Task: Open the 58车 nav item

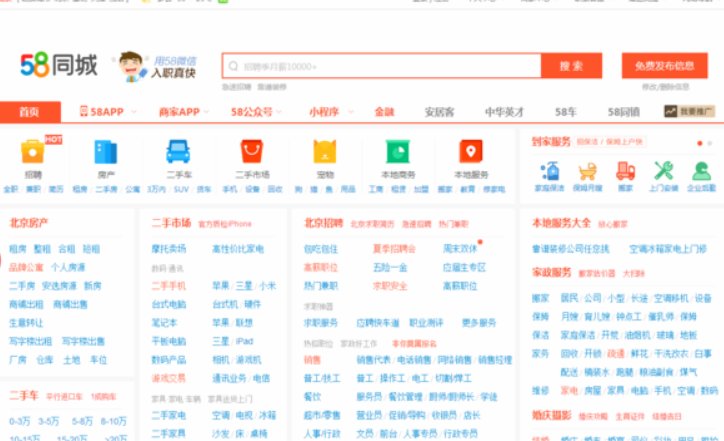Action: 565,112
